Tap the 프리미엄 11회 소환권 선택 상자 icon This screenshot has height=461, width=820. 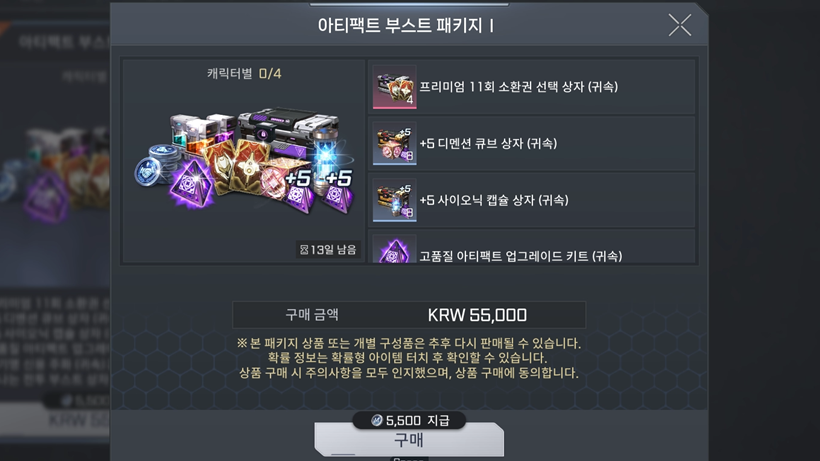(x=395, y=87)
